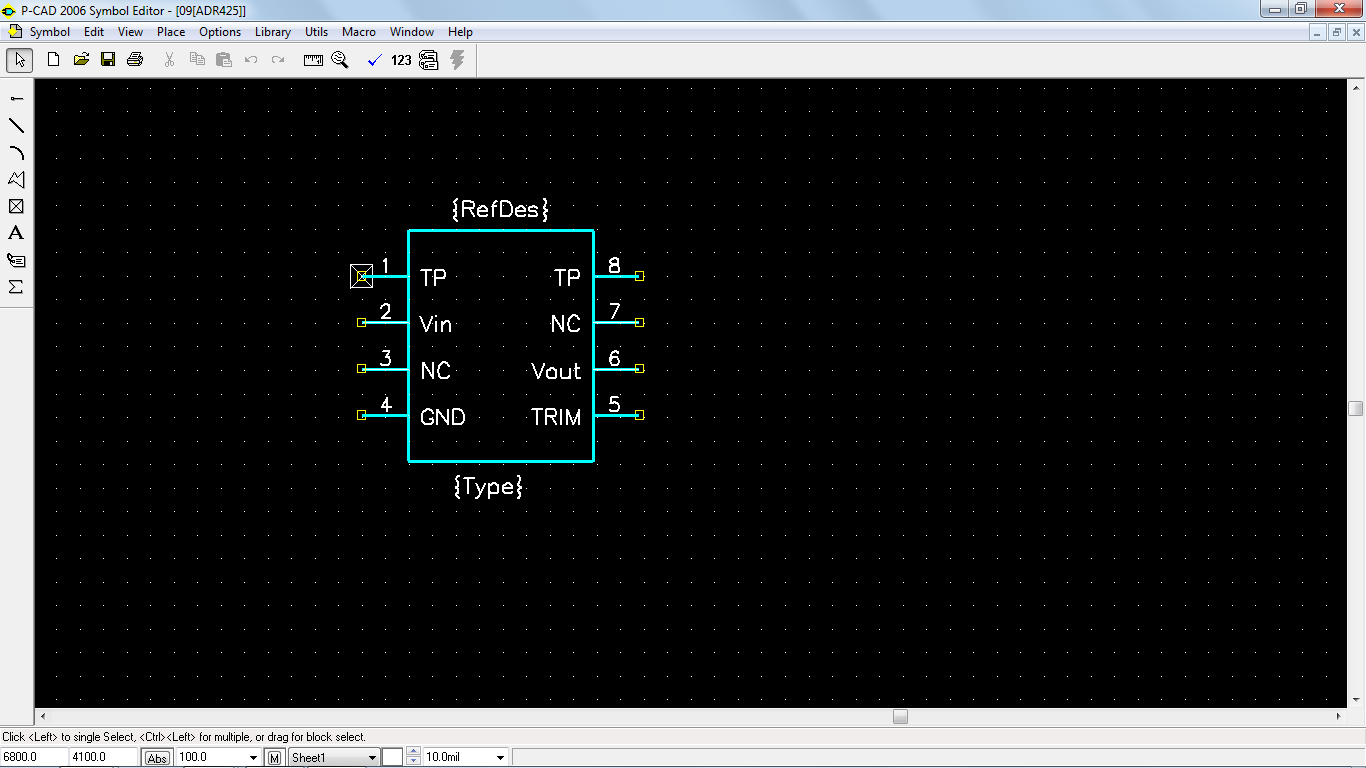Click the Y coordinate field 4100.0

[104, 758]
